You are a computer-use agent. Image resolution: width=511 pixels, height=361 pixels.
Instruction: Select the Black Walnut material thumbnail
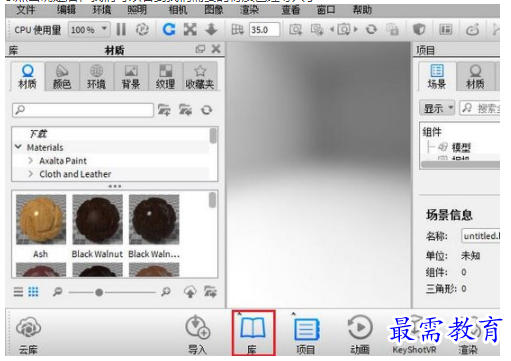tap(97, 220)
